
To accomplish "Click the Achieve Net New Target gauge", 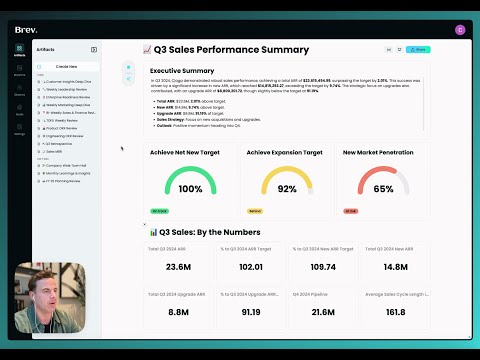I will (190, 181).
